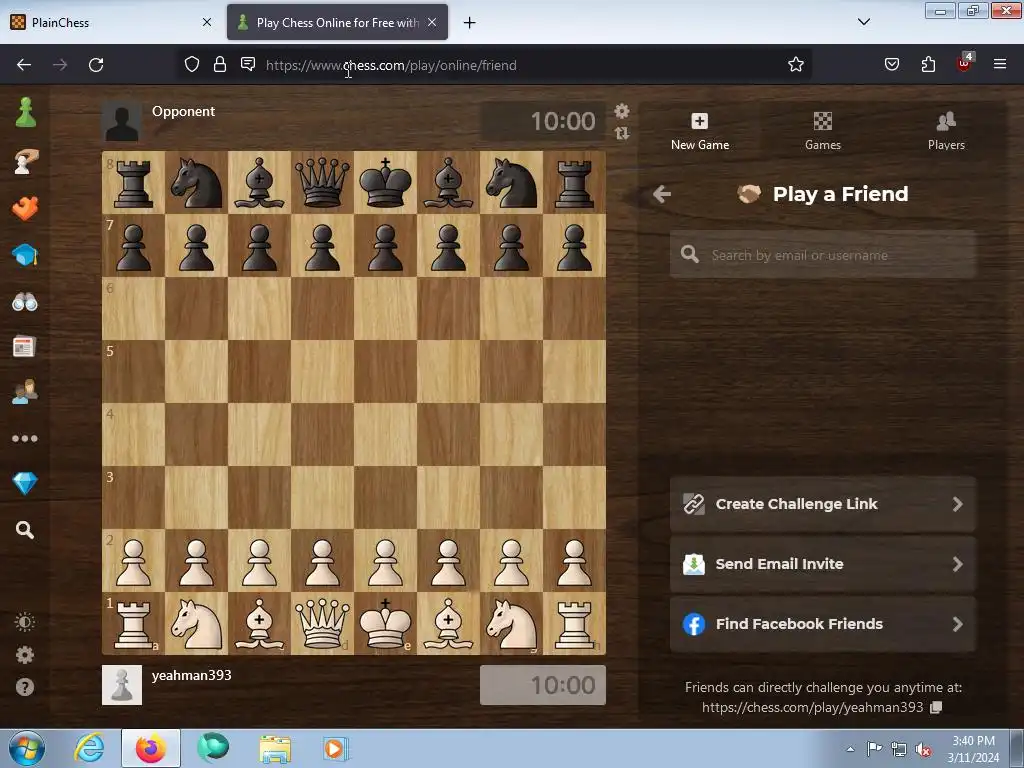Select the white queen on d1
This screenshot has width=1024, height=768.
click(323, 624)
